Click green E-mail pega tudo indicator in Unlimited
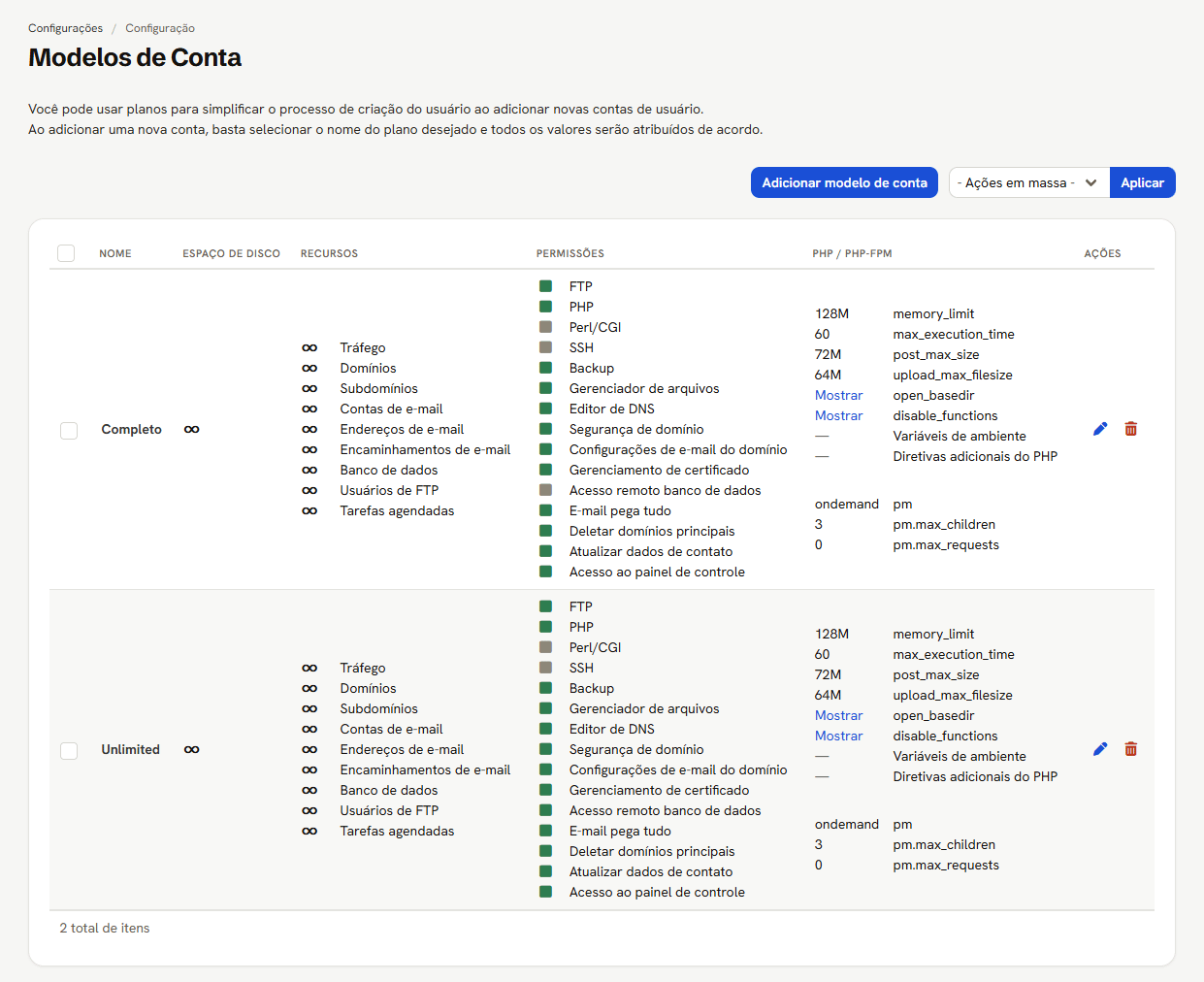 pos(546,831)
